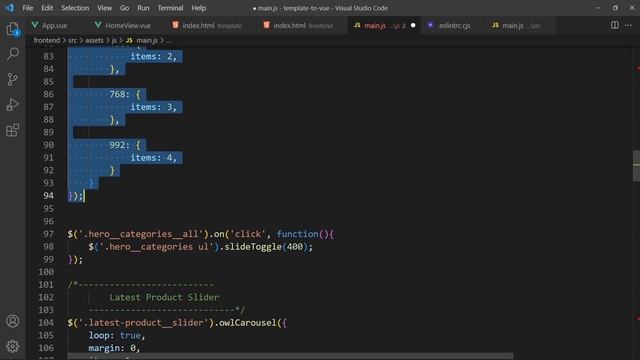Click 'Latest Product Slider' comment
This screenshot has height=360, width=640.
(164, 297)
